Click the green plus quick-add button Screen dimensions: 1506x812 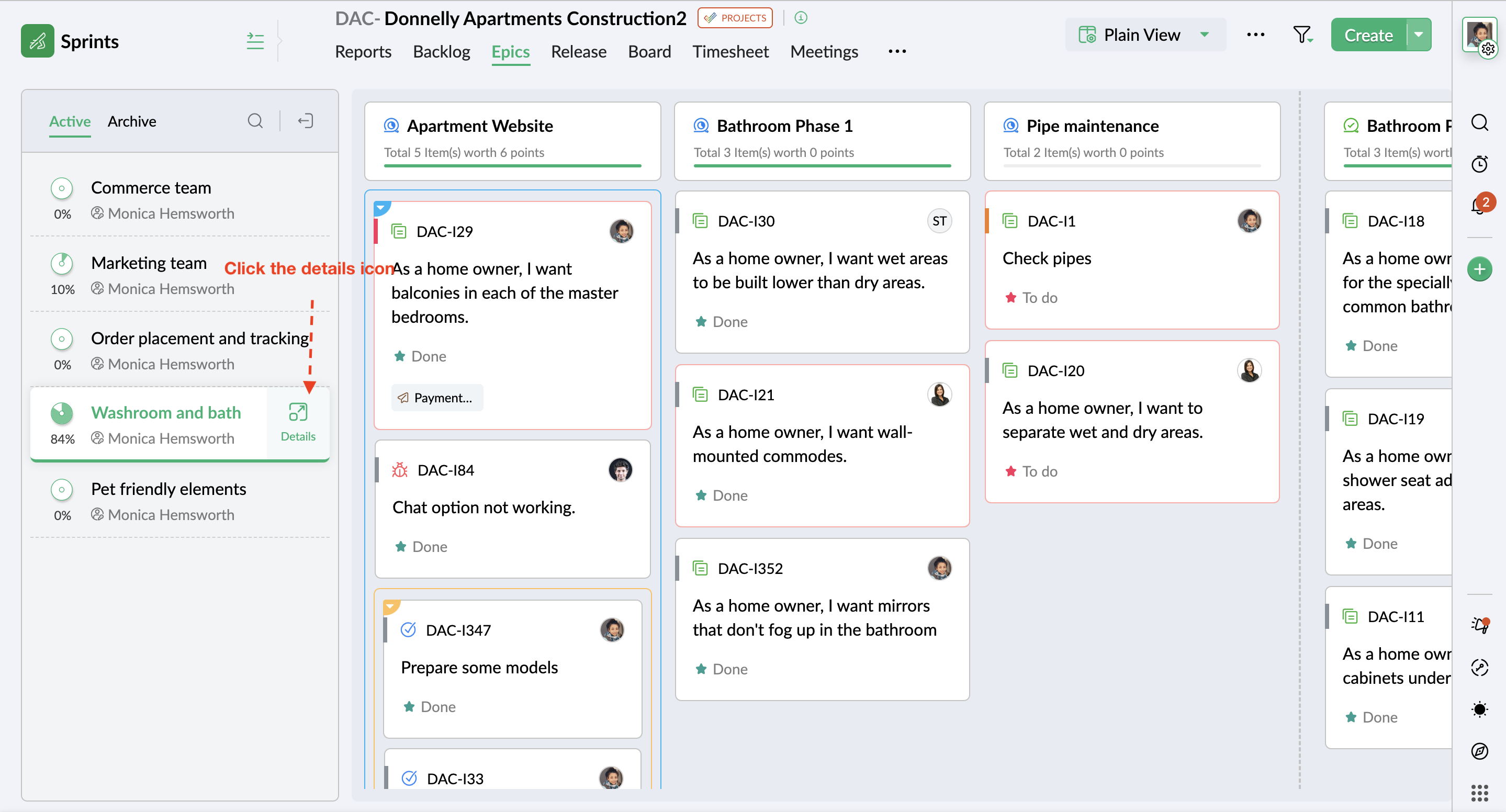click(1480, 269)
